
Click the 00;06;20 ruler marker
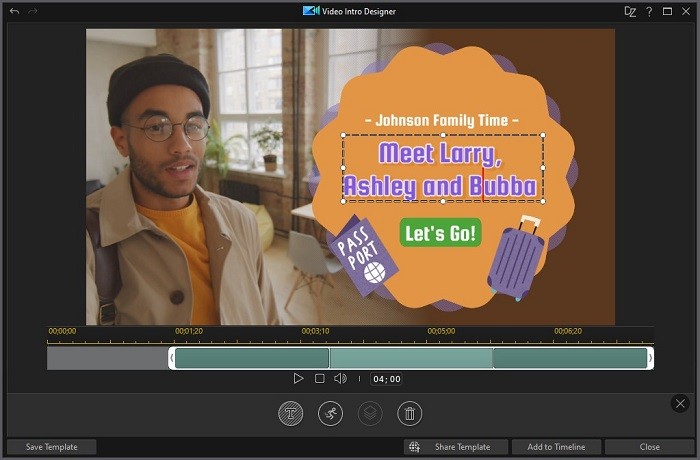tap(568, 331)
